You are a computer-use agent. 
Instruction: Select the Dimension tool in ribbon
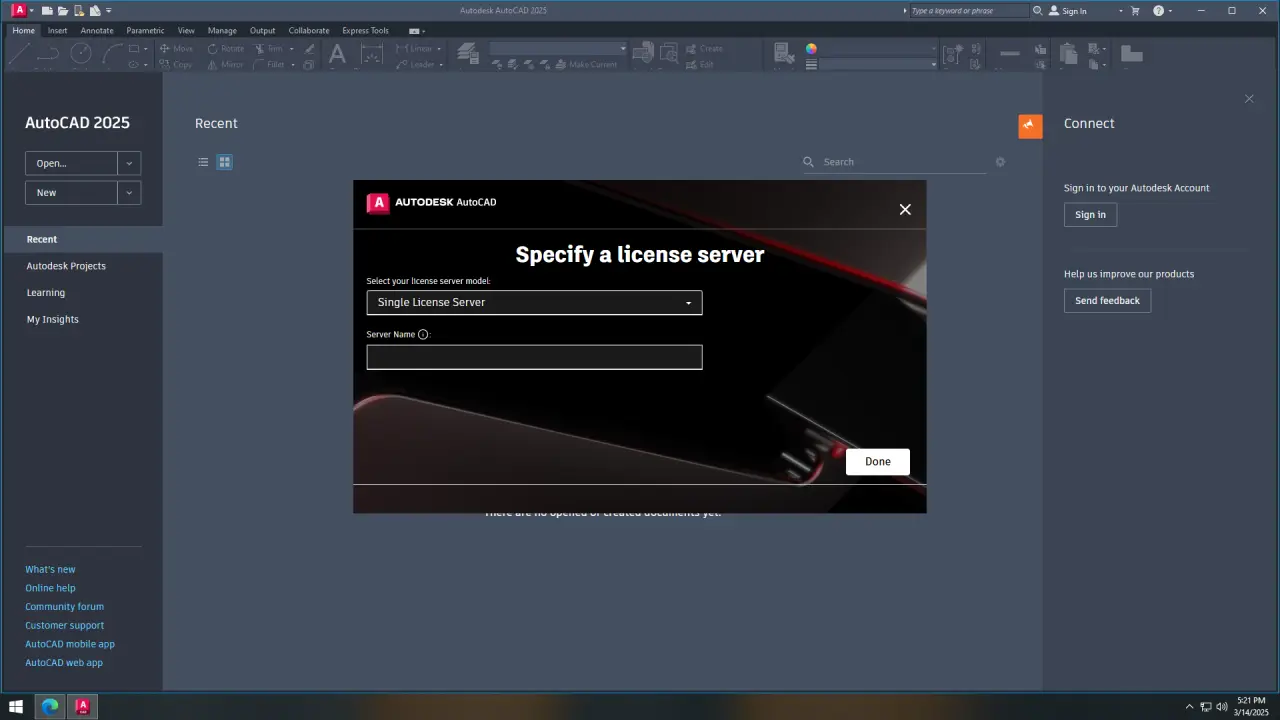click(371, 54)
